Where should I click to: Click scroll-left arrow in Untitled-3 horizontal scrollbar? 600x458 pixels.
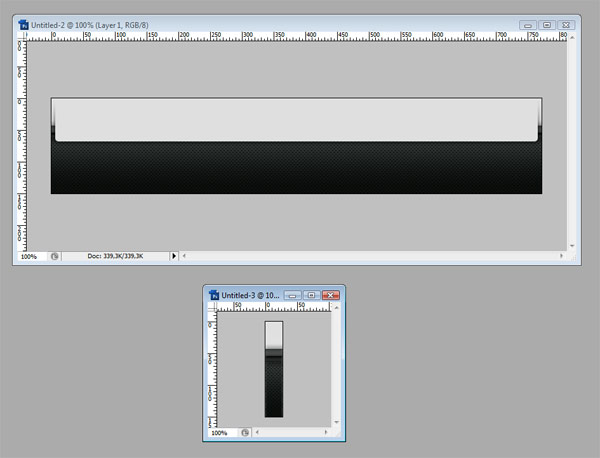pyautogui.click(x=257, y=432)
